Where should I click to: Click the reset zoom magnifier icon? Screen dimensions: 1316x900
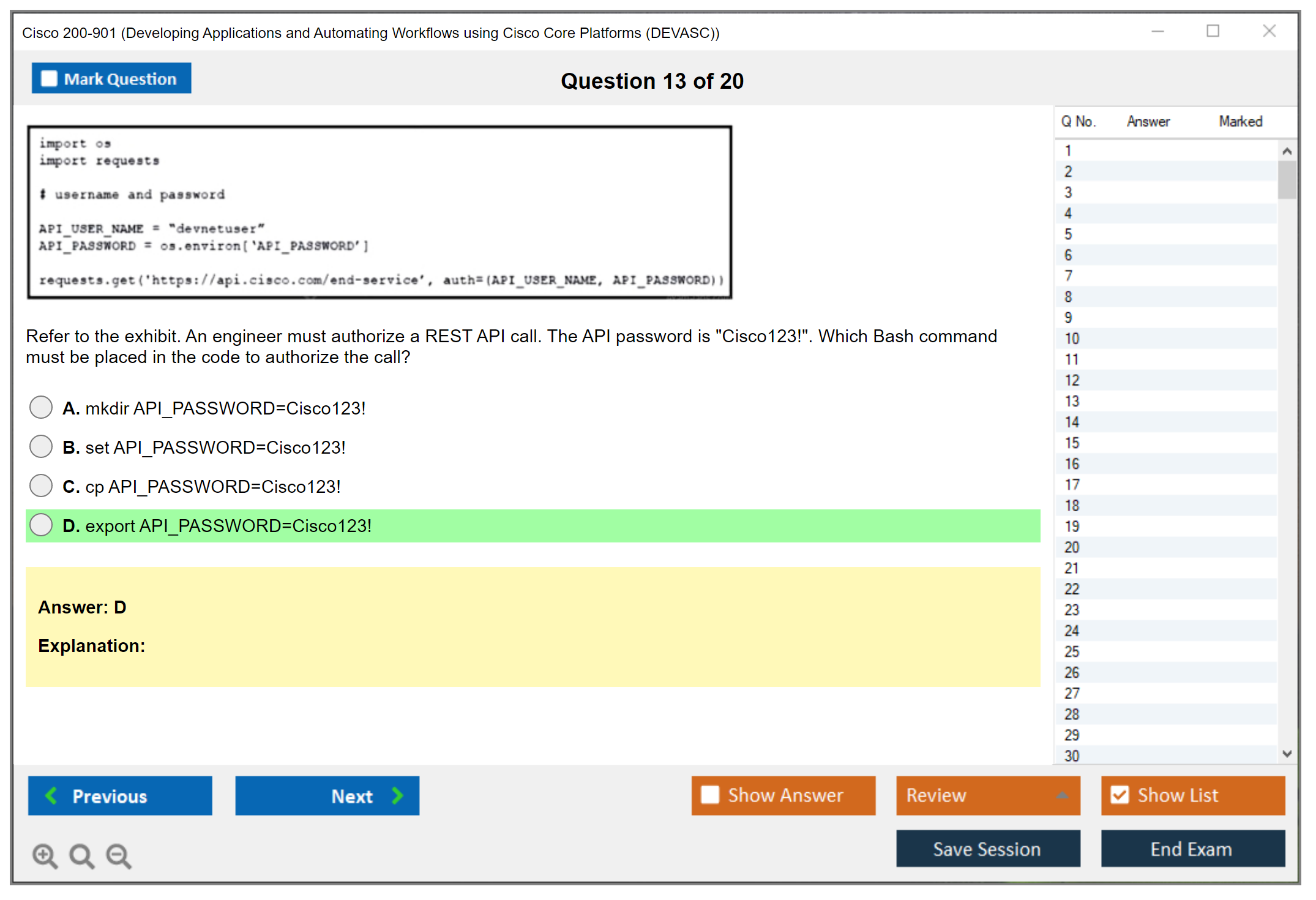click(x=81, y=855)
